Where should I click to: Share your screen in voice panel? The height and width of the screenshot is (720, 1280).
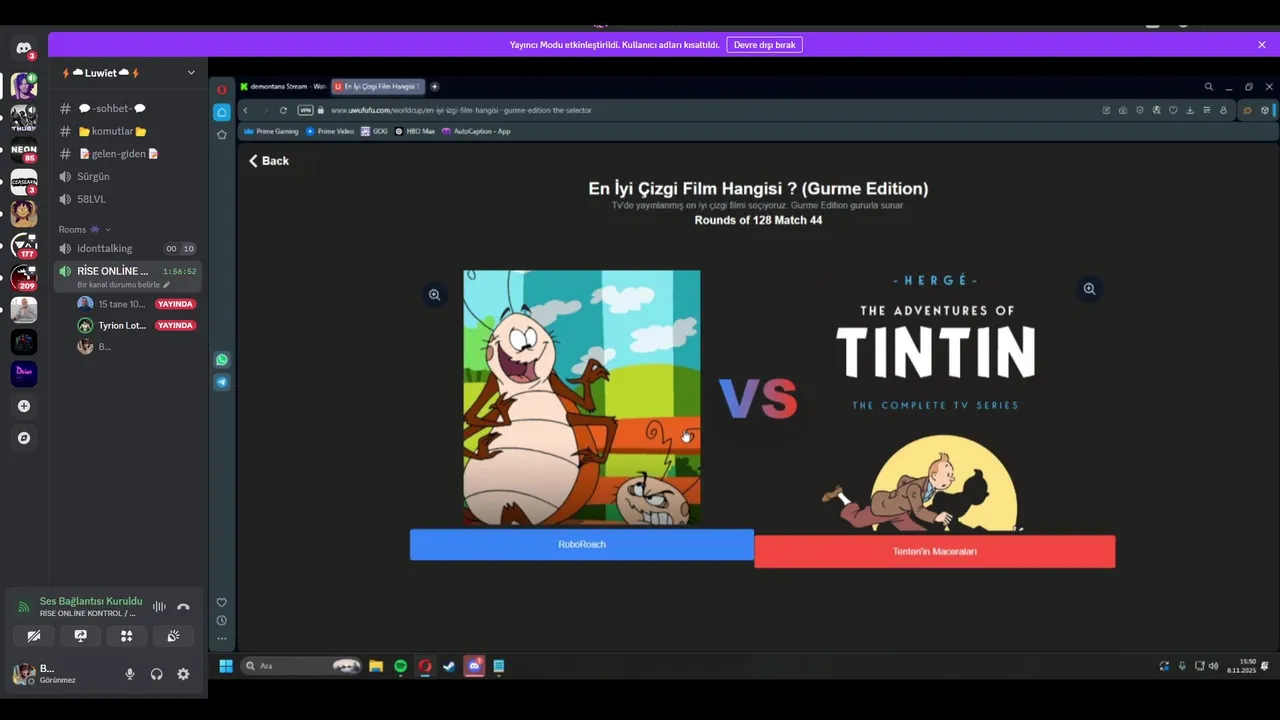[81, 636]
